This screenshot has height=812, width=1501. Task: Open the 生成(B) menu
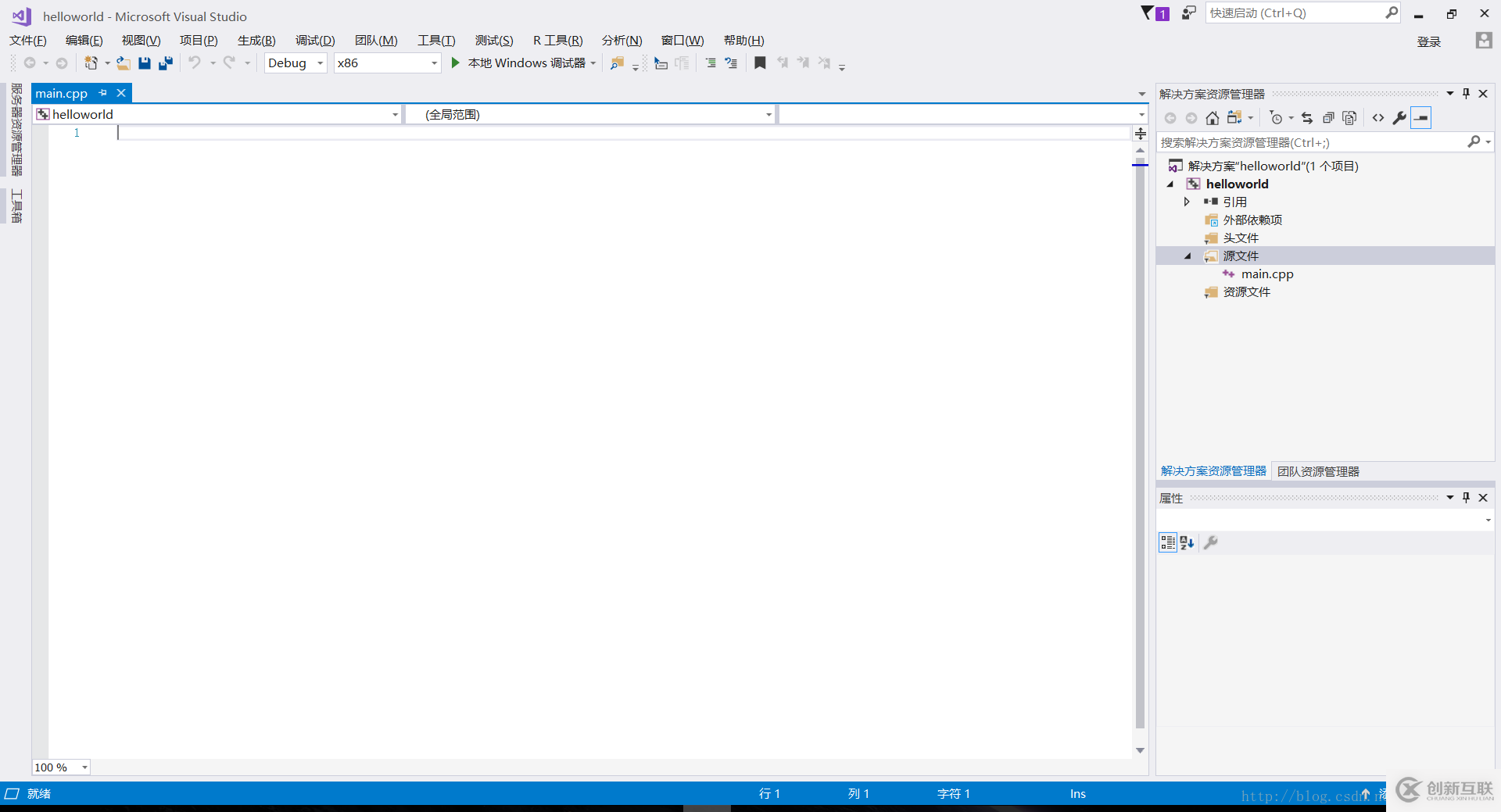tap(256, 41)
